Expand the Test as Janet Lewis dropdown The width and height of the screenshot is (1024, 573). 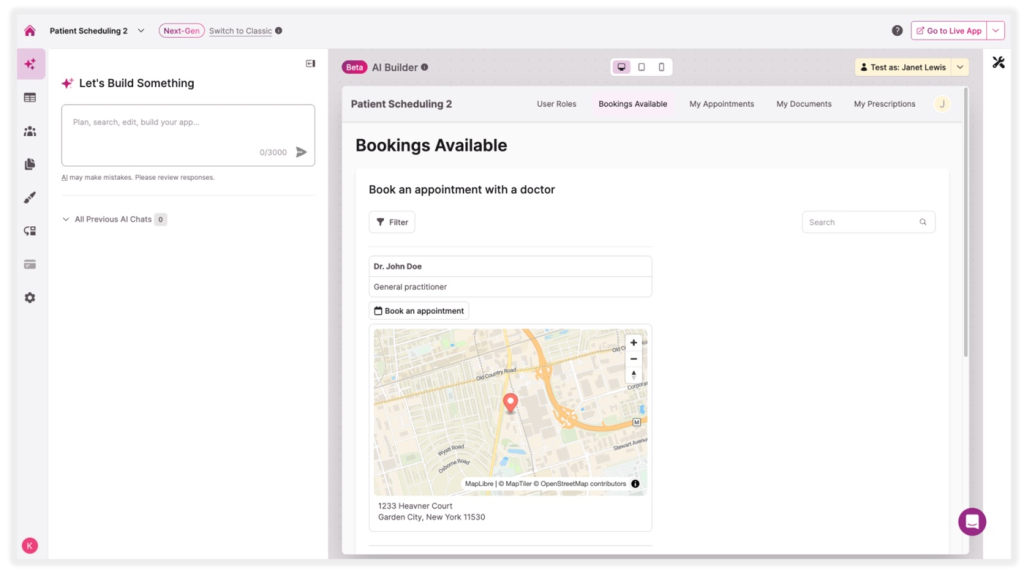point(960,67)
